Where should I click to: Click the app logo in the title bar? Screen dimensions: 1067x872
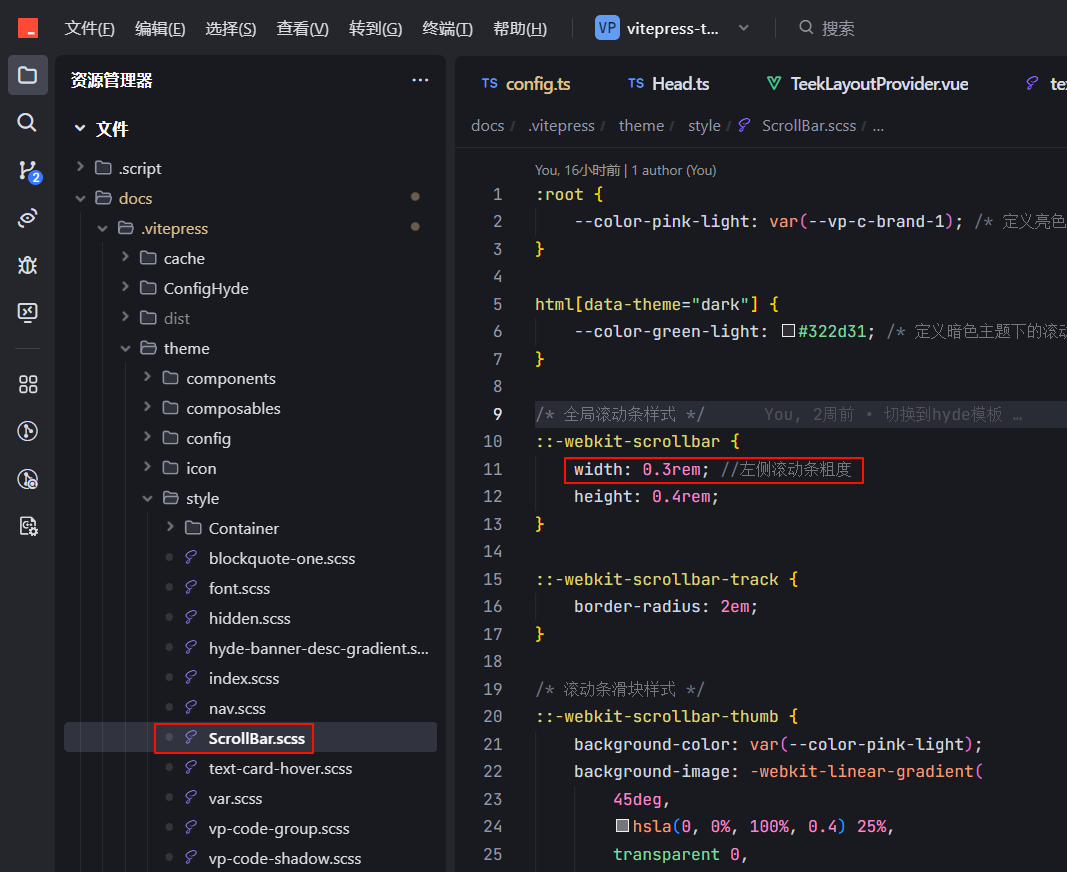(x=28, y=29)
